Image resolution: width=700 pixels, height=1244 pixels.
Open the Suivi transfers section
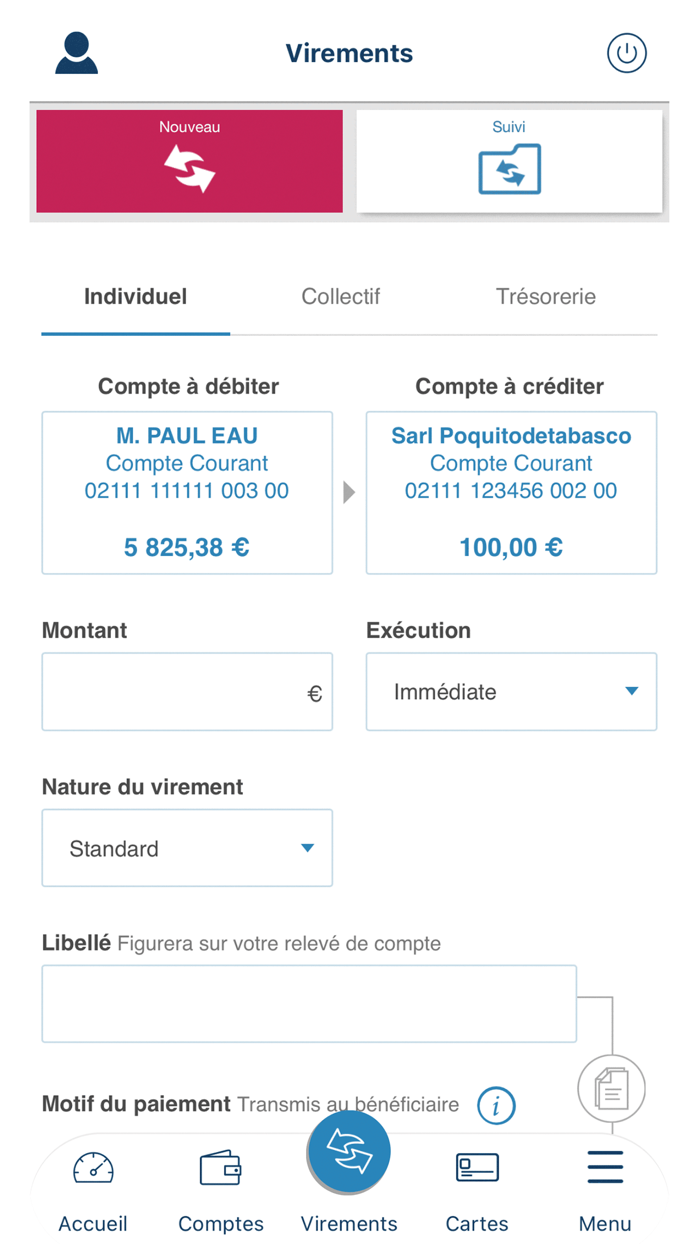pyautogui.click(x=510, y=160)
